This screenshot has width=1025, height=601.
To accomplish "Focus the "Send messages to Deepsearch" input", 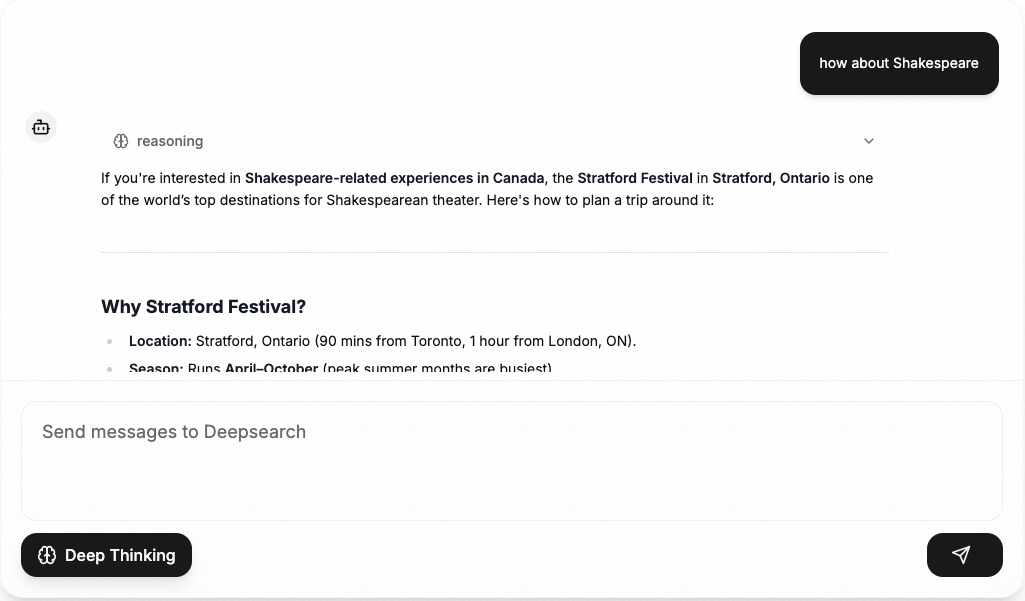I will [x=511, y=460].
